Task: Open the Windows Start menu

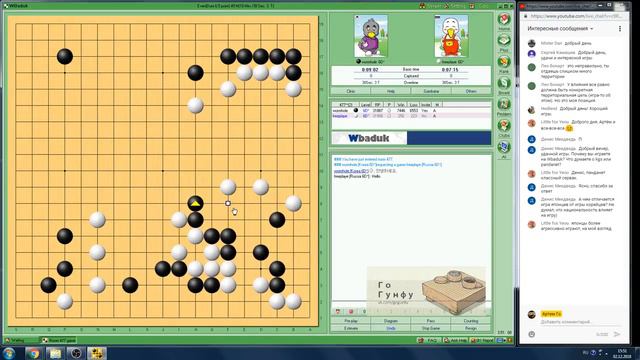Action: click(9, 353)
